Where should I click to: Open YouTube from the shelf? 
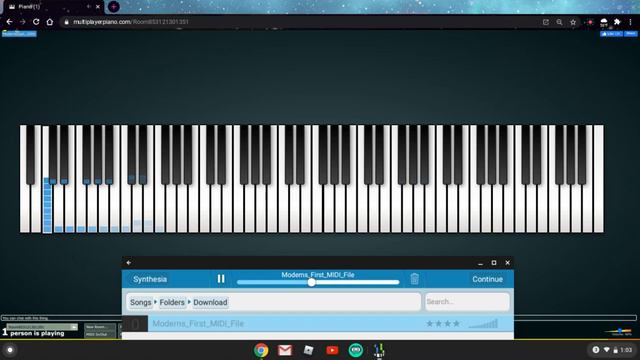point(332,350)
